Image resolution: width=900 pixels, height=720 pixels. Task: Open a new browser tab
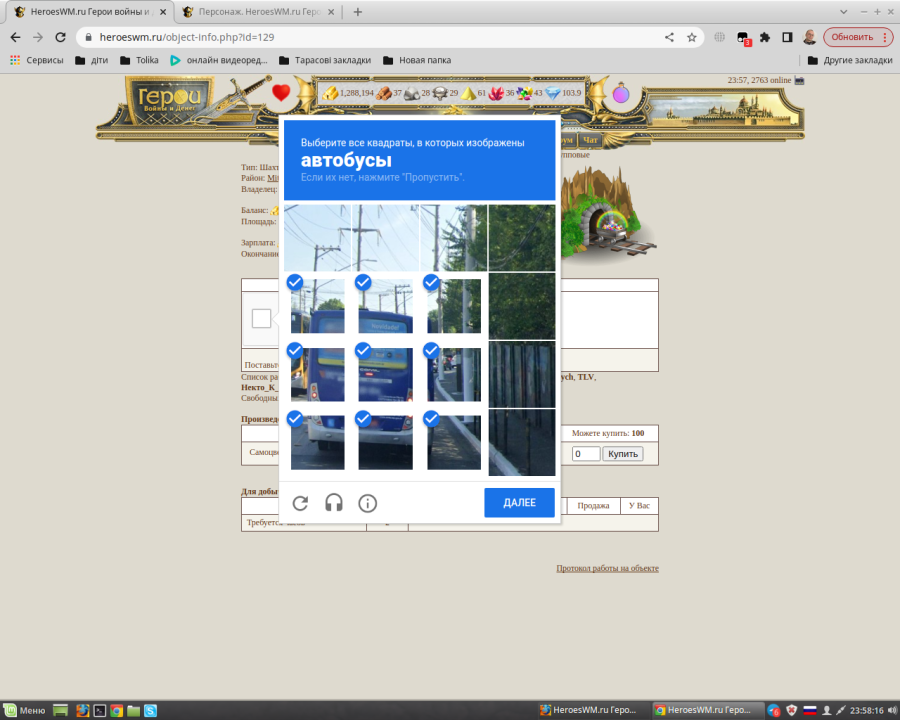tap(358, 11)
